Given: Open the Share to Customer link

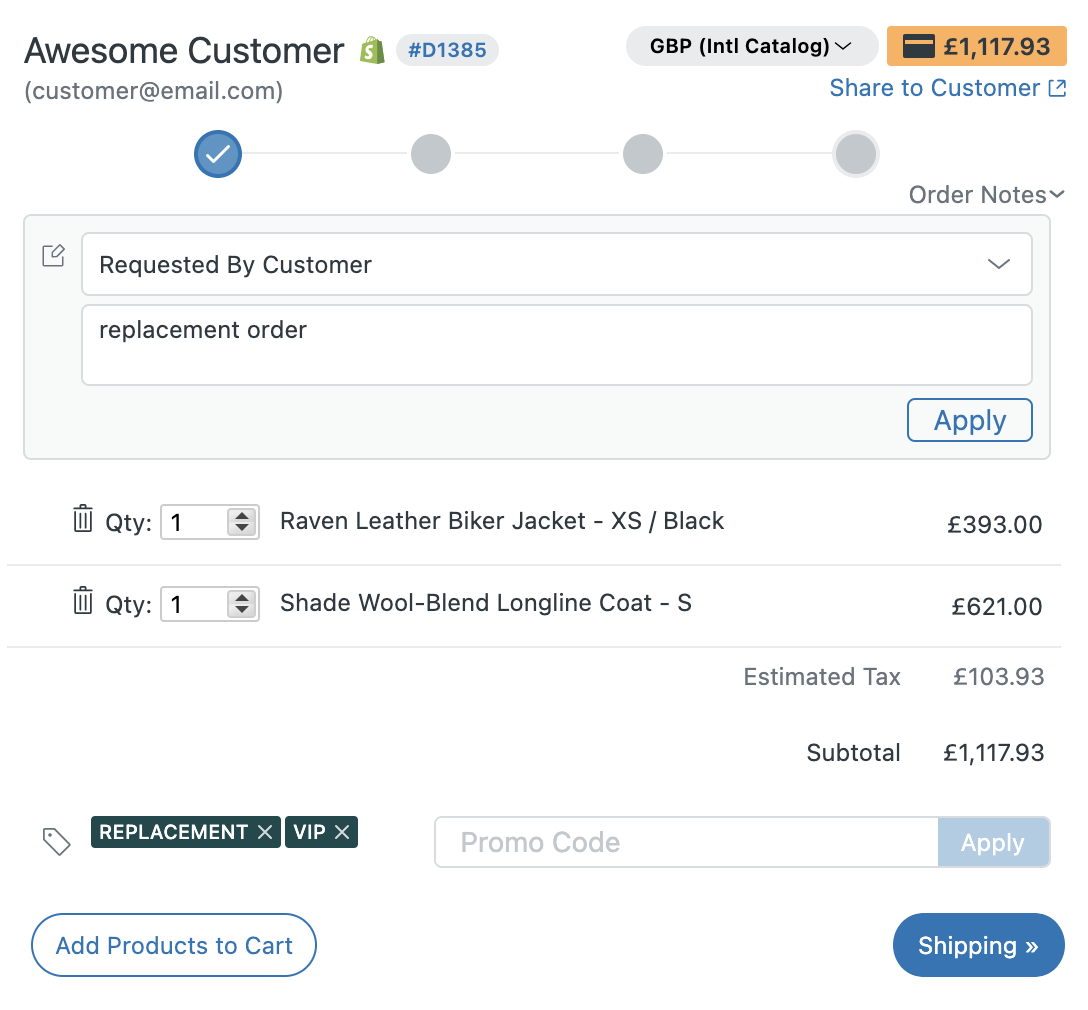Looking at the screenshot, I should coord(948,88).
